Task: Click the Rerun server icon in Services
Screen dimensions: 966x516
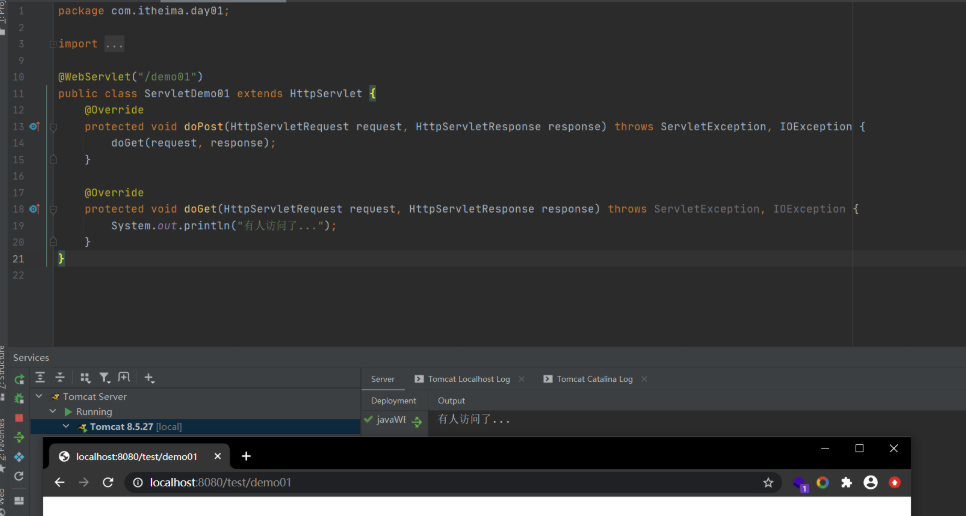Action: (x=19, y=379)
